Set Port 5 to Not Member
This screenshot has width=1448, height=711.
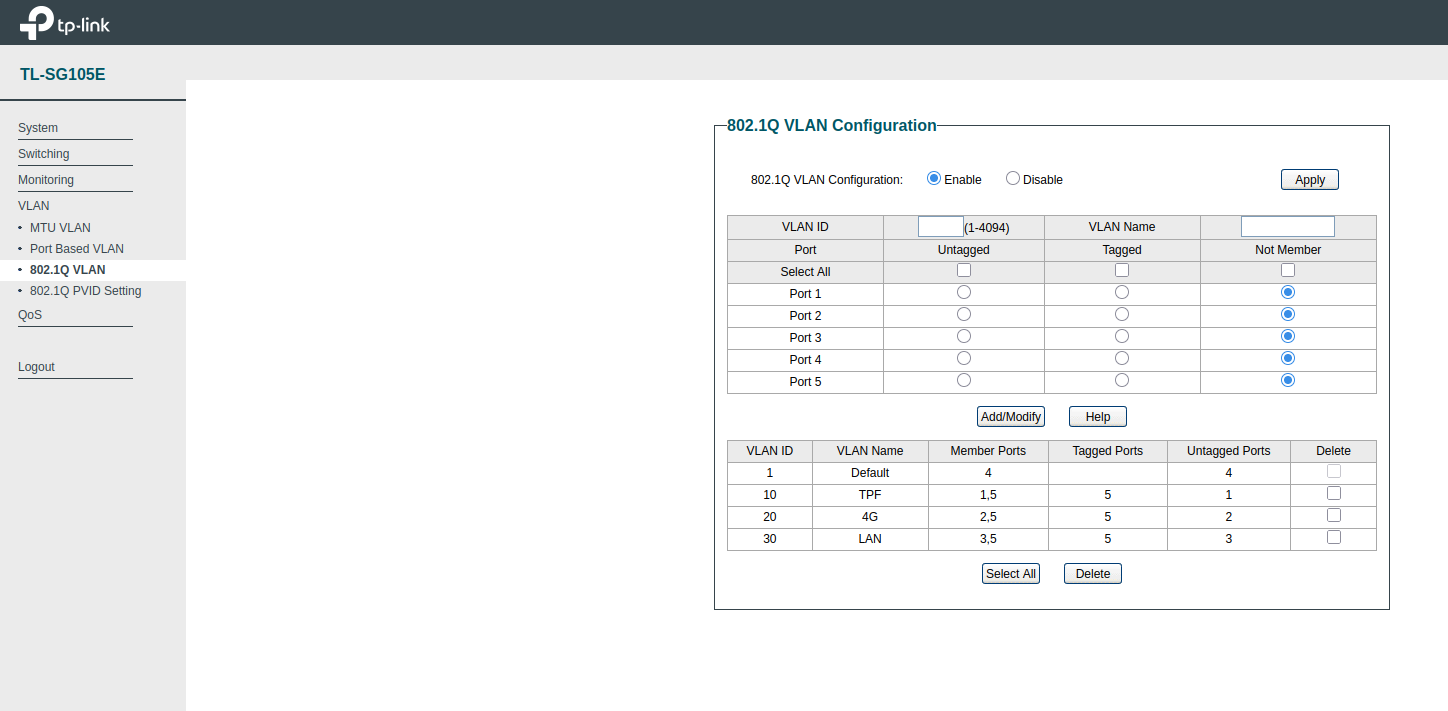tap(1288, 380)
